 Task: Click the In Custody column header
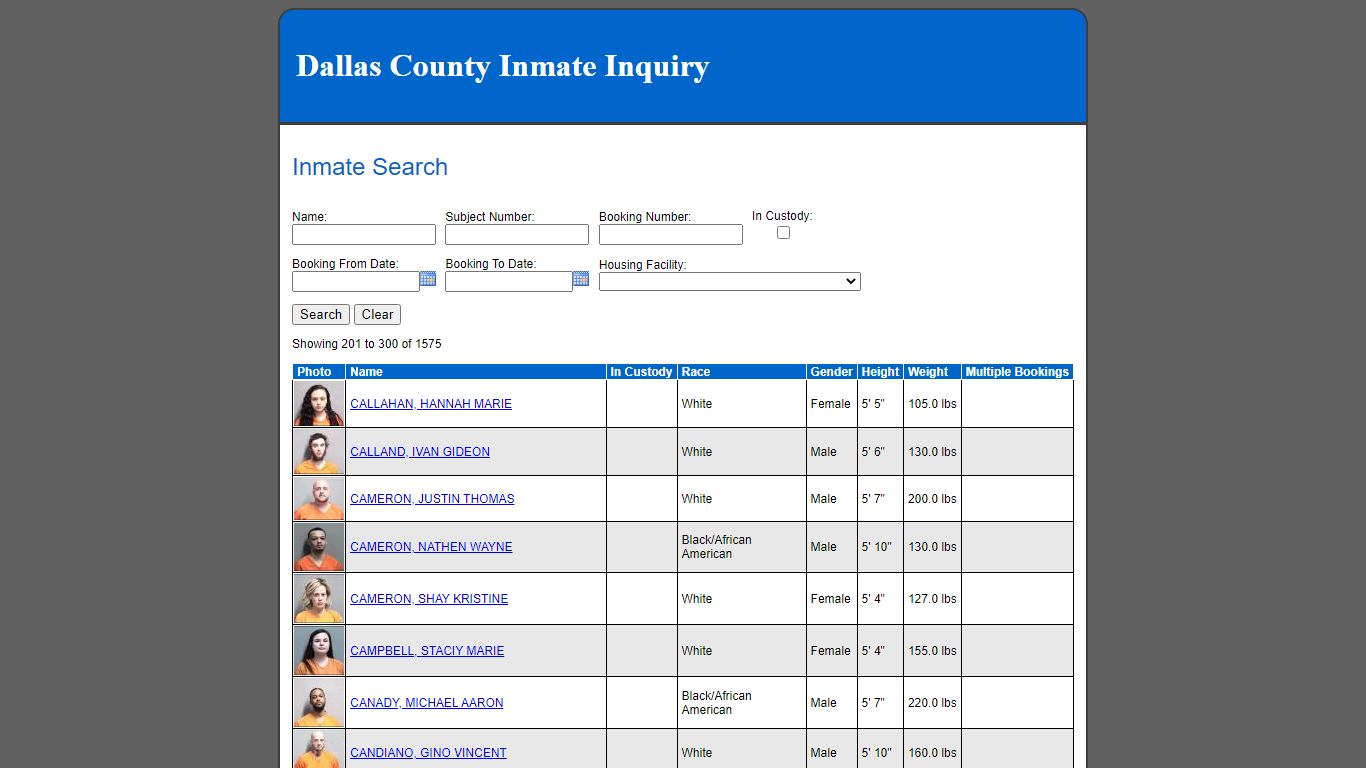click(x=641, y=372)
